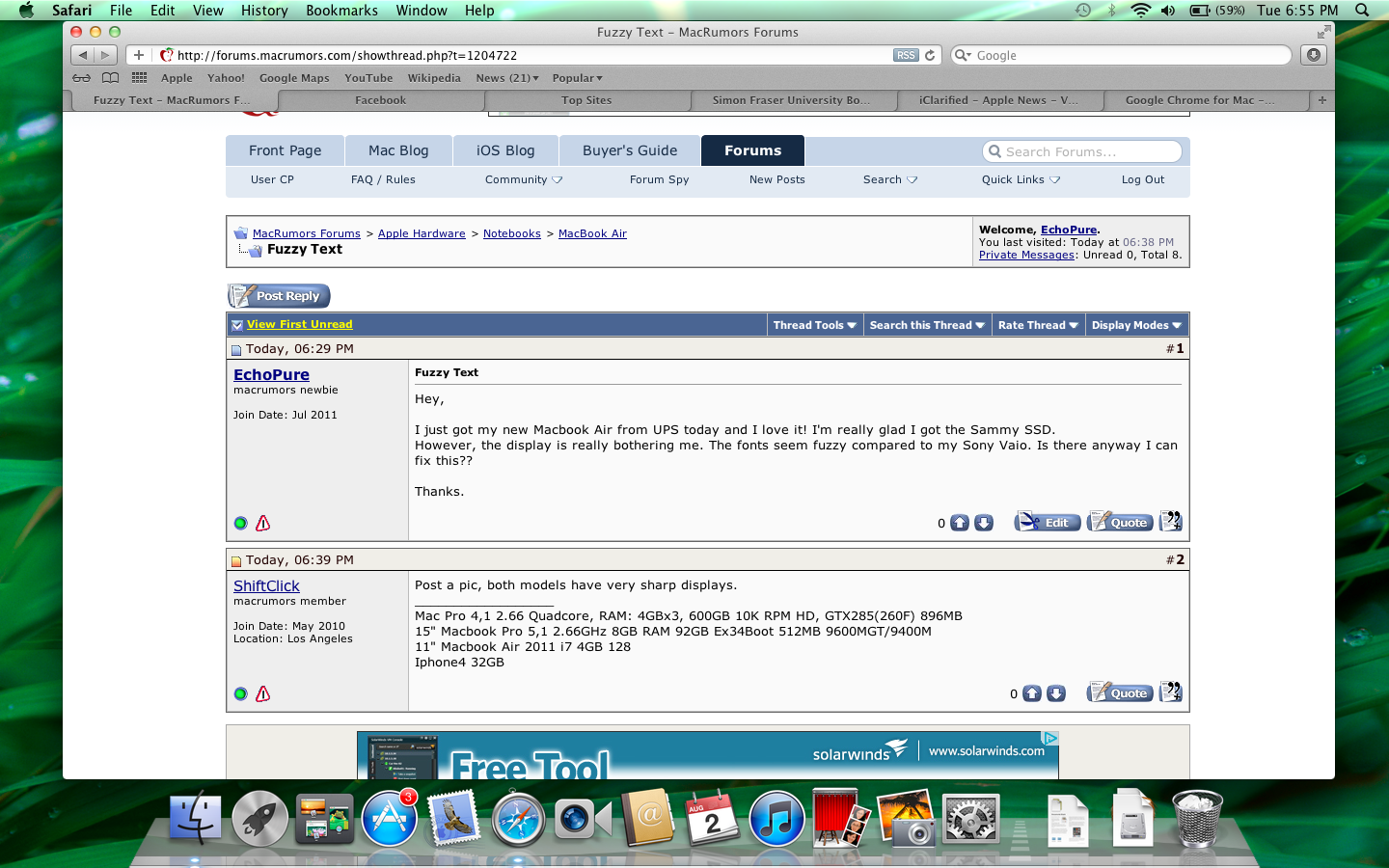The height and width of the screenshot is (868, 1389).
Task: Vote down post #1 arrow
Action: click(x=984, y=523)
